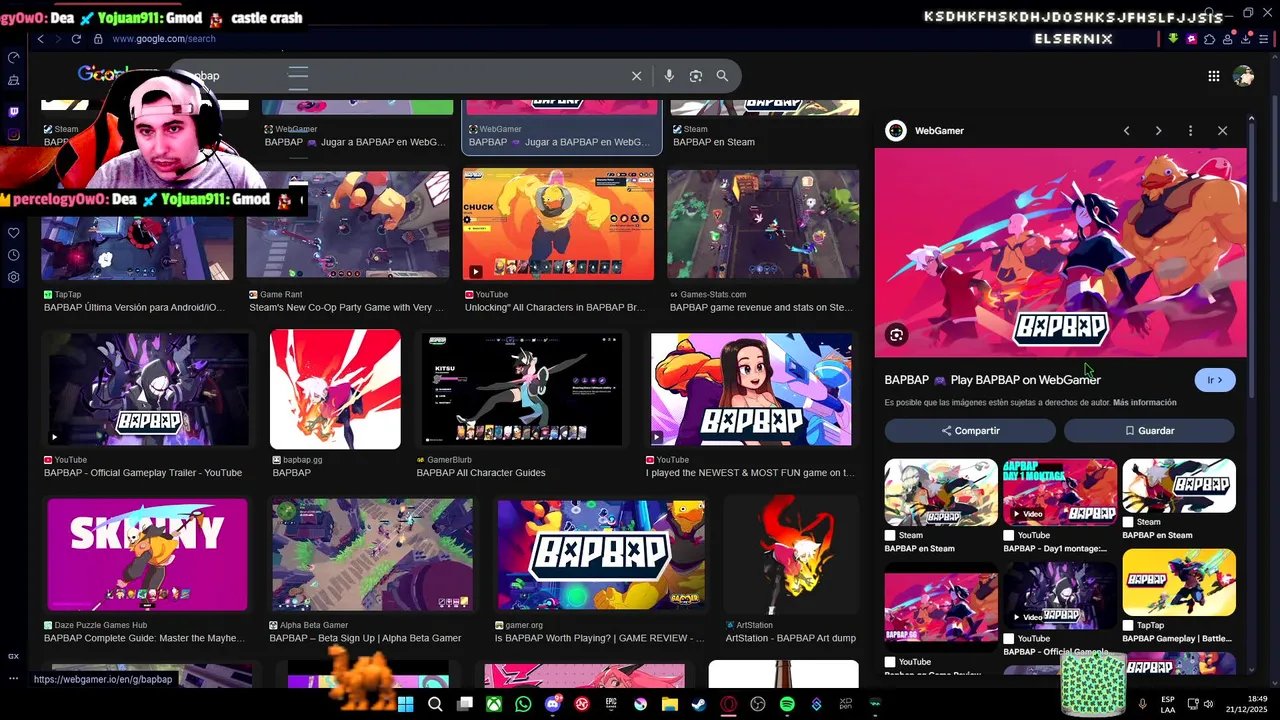Open Google Lens image search icon
Viewport: 1280px width, 720px height.
696,76
